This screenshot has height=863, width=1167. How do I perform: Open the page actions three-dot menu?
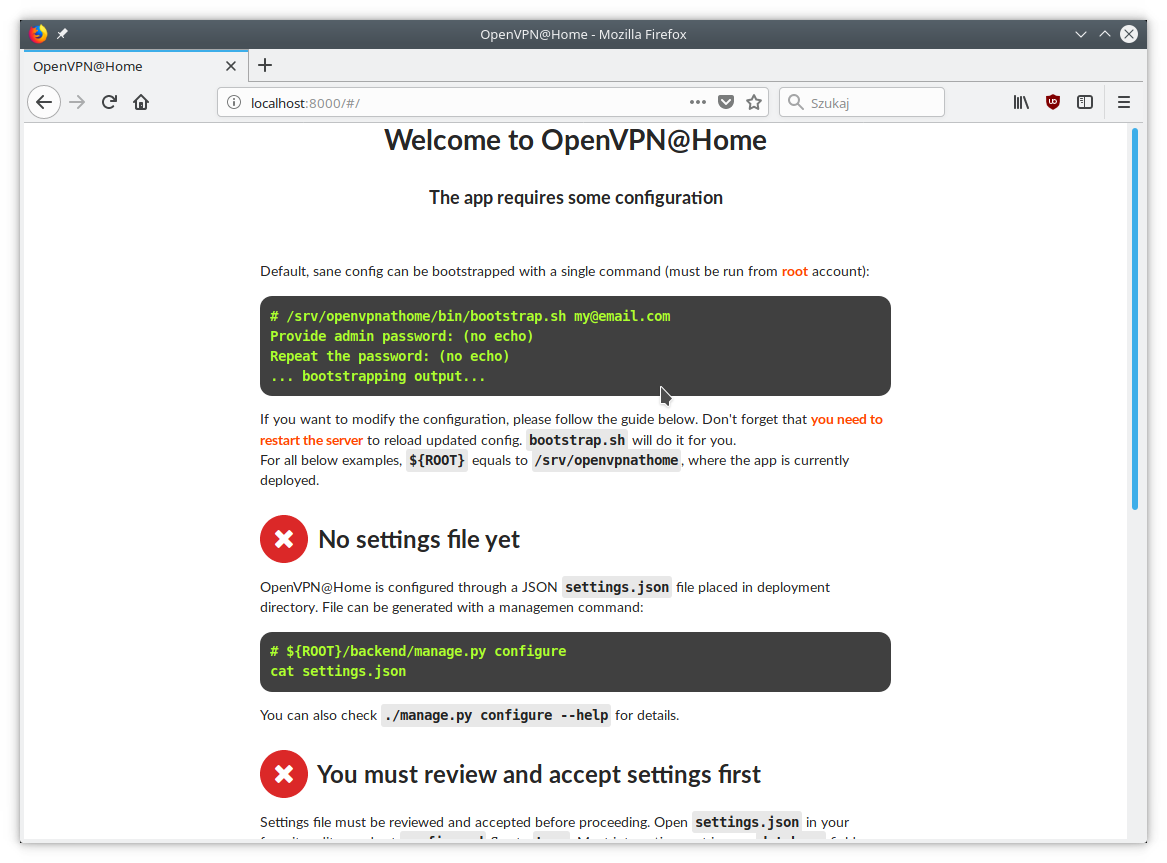pyautogui.click(x=698, y=102)
